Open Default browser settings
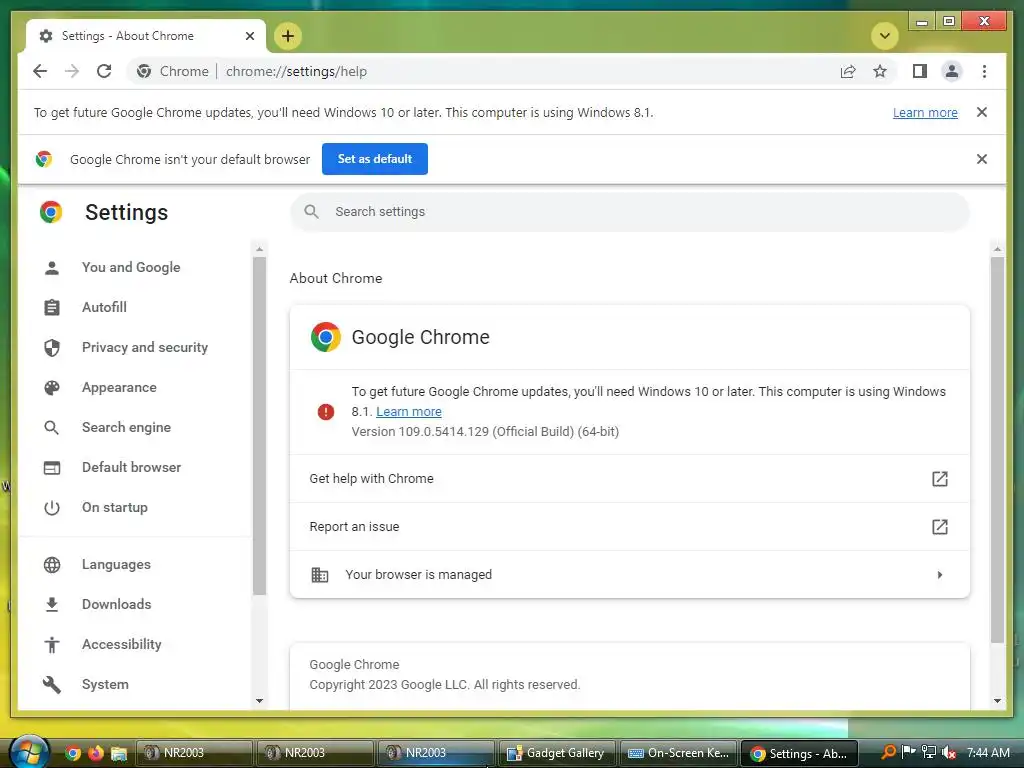This screenshot has height=768, width=1024. coord(131,467)
